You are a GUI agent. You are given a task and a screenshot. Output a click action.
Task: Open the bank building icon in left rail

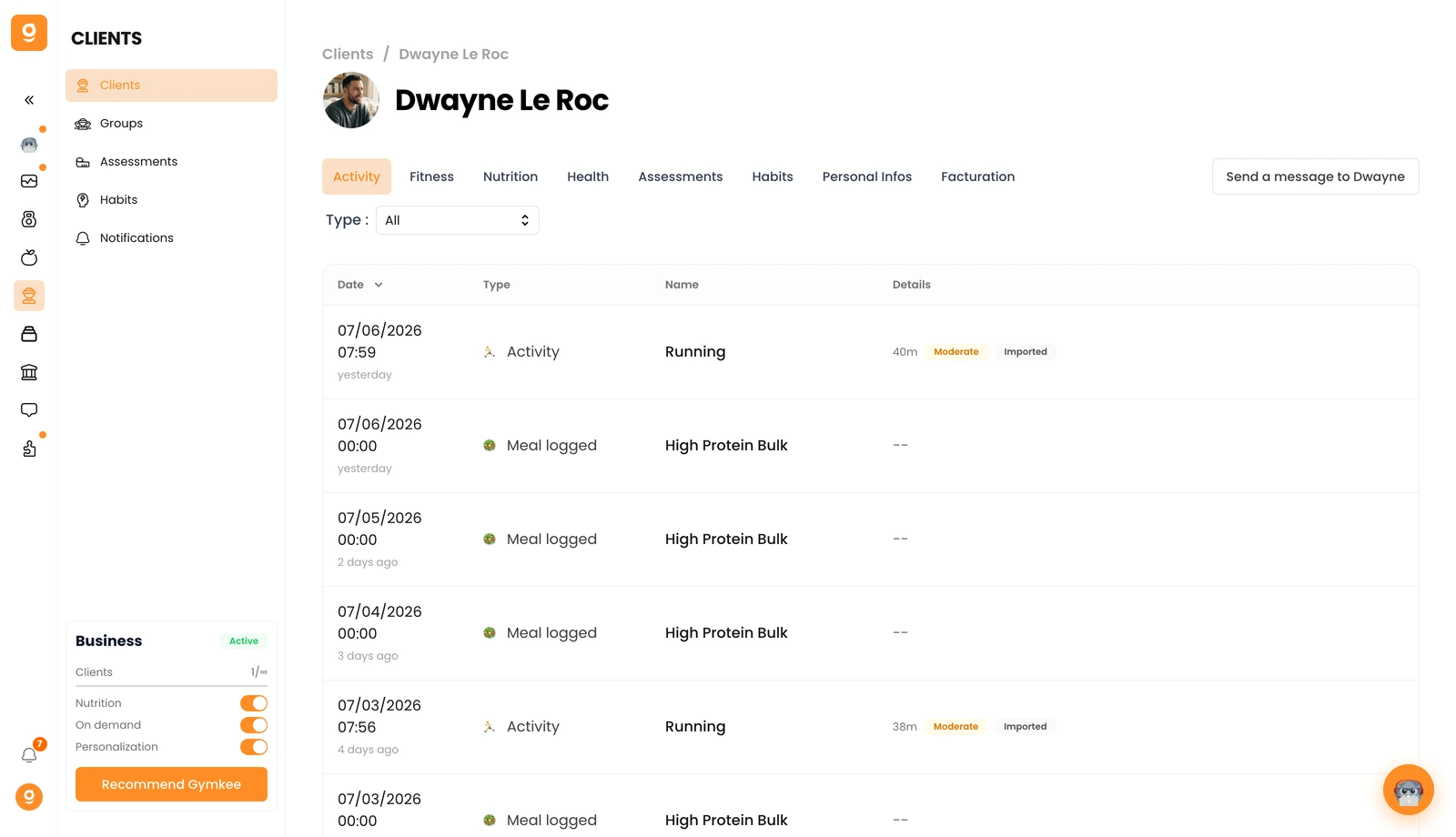pyautogui.click(x=29, y=372)
